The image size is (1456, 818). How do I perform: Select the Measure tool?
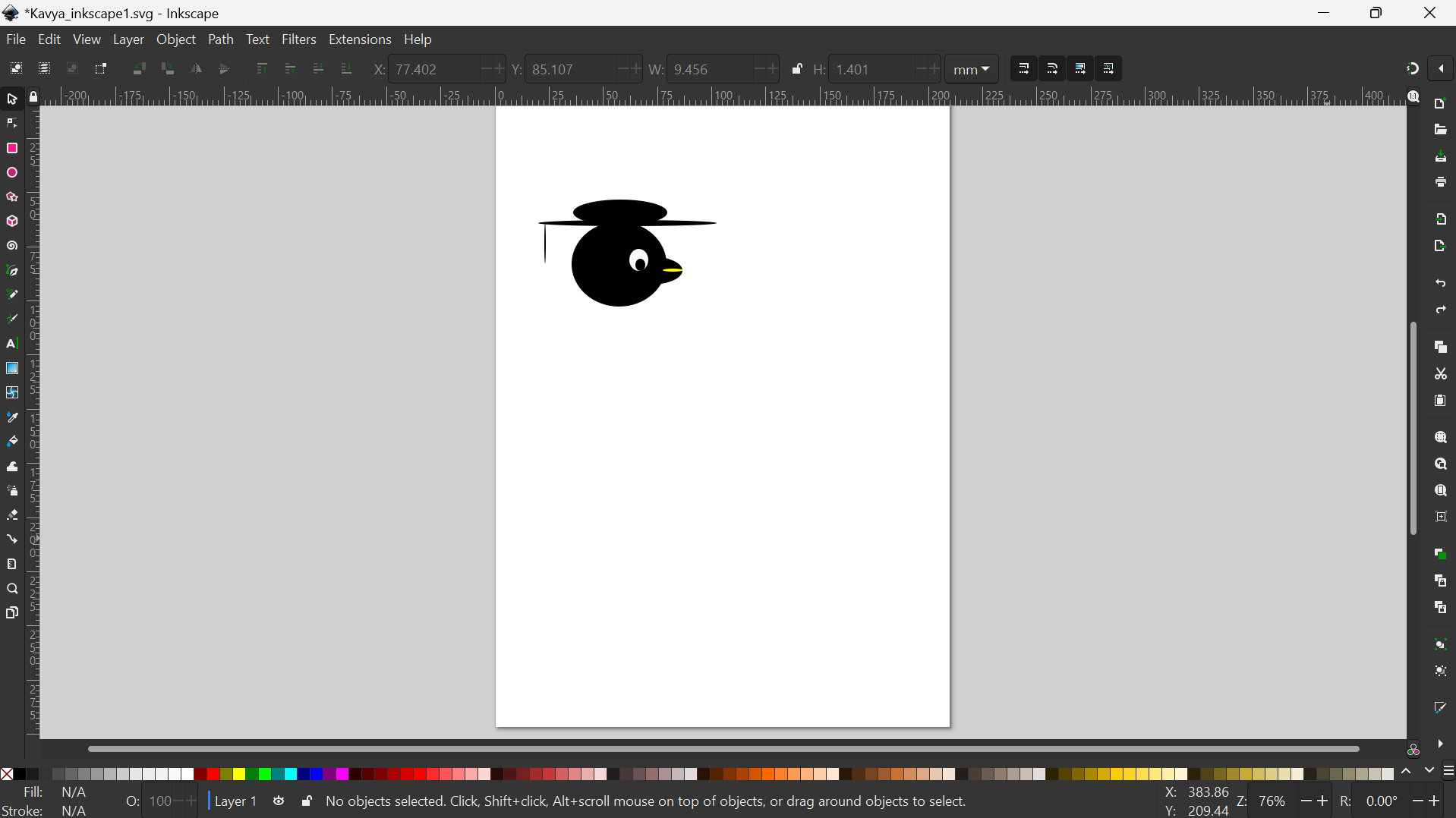(12, 565)
